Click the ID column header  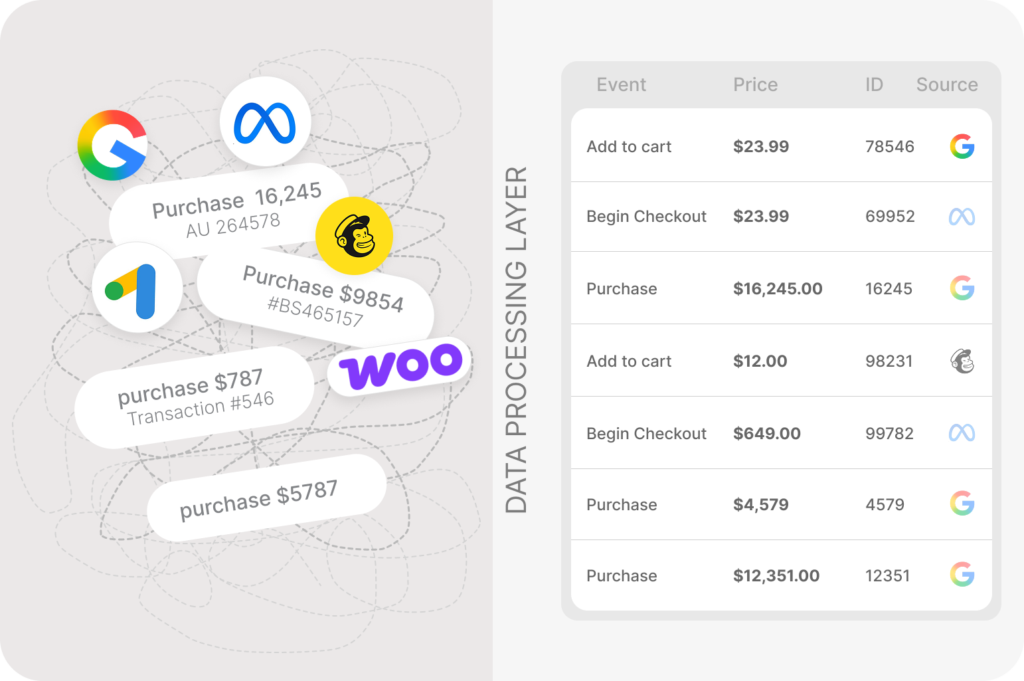point(874,85)
